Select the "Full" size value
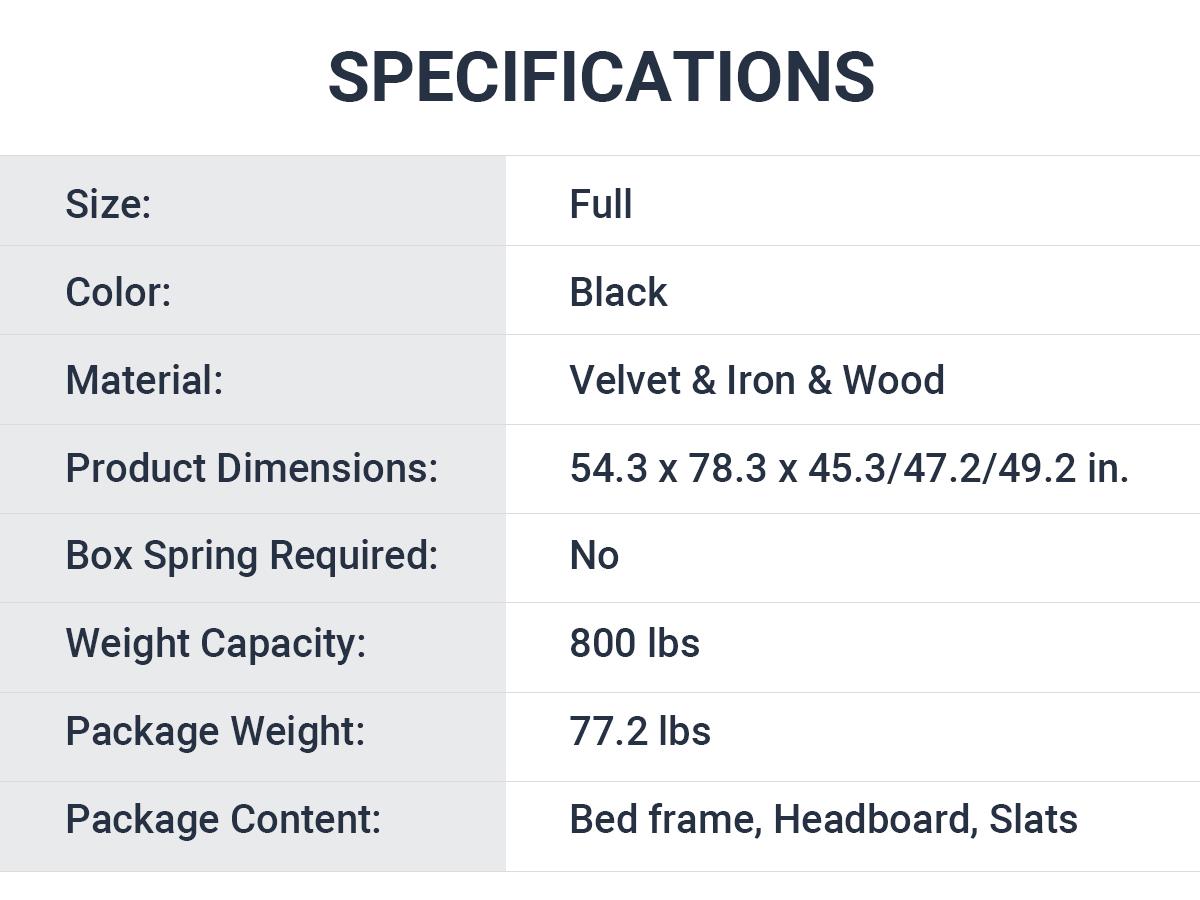The image size is (1200, 900). point(601,204)
